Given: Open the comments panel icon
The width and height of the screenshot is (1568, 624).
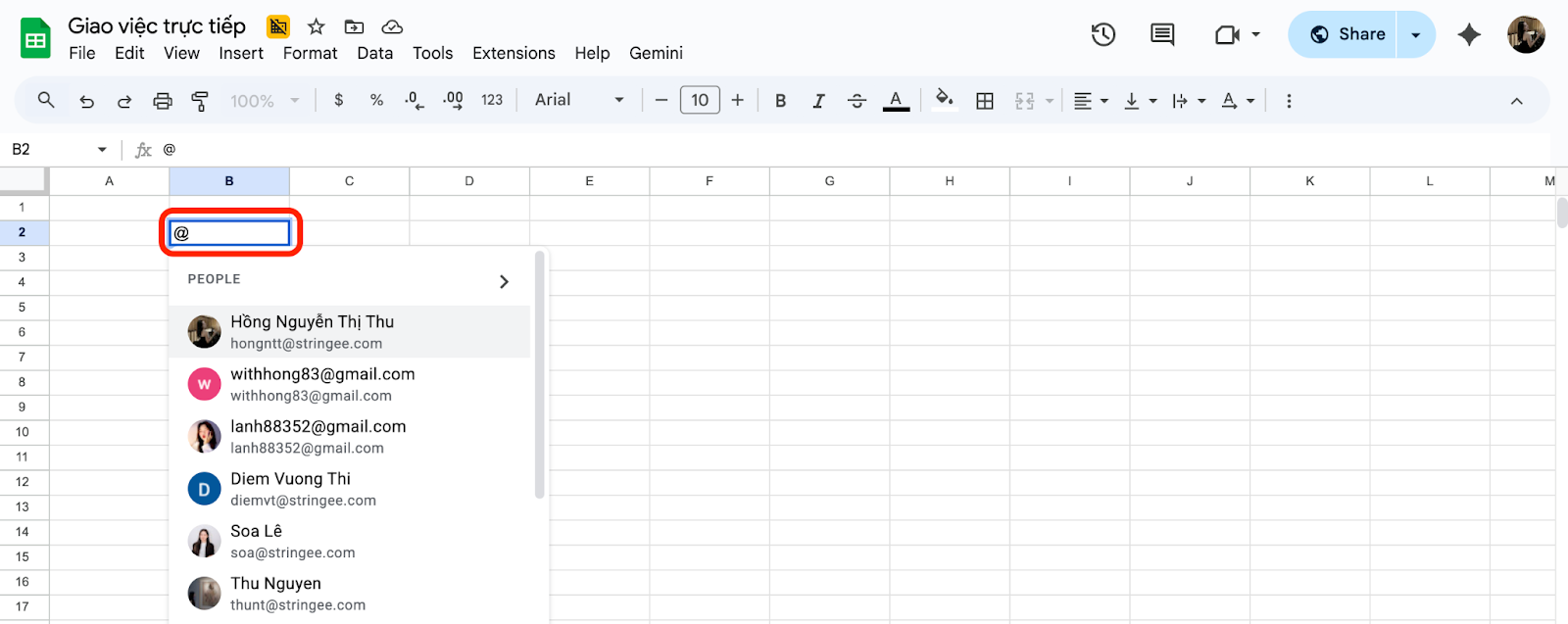Looking at the screenshot, I should coord(1162,35).
